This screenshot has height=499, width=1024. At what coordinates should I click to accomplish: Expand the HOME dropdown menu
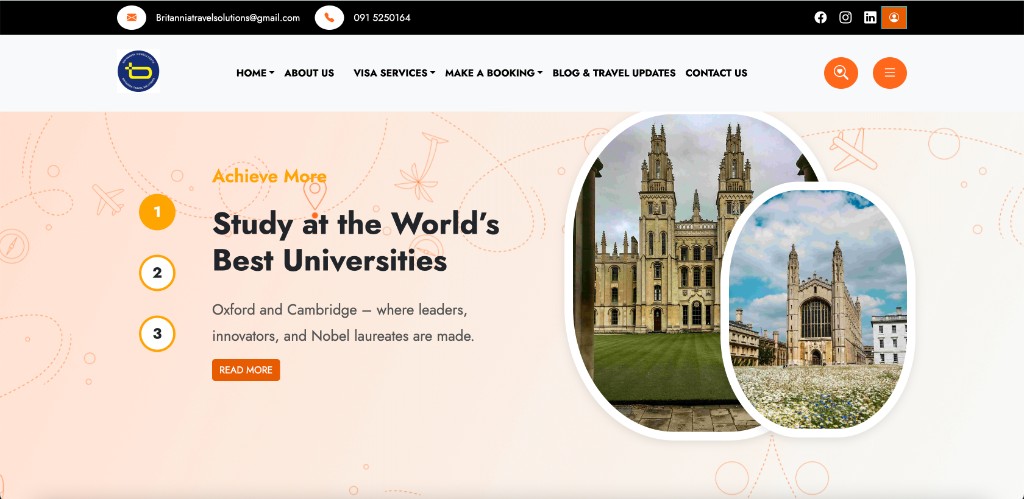[255, 73]
